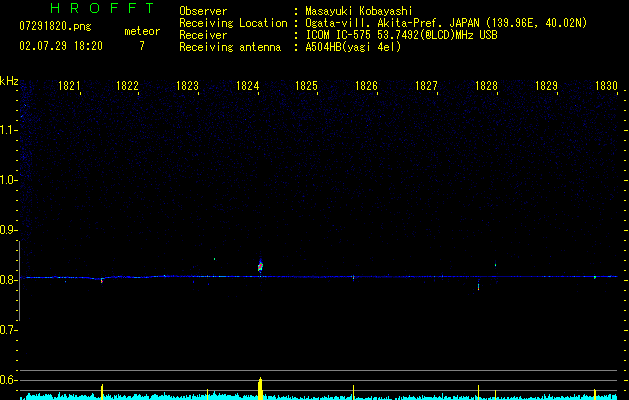Click the 0.8 frequency axis label
Screen dimensions: 629x400
click(9, 280)
